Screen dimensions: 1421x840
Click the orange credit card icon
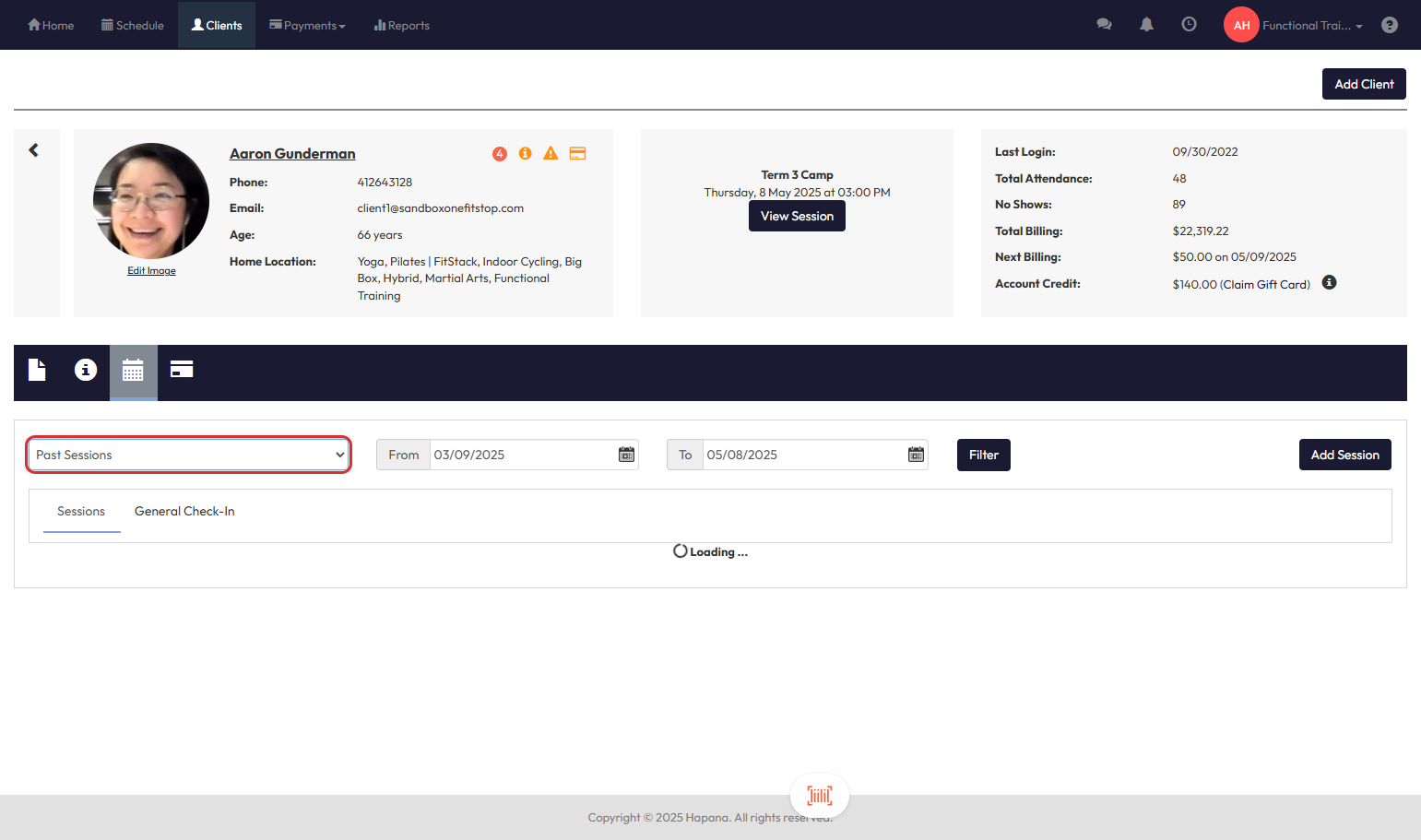click(577, 154)
